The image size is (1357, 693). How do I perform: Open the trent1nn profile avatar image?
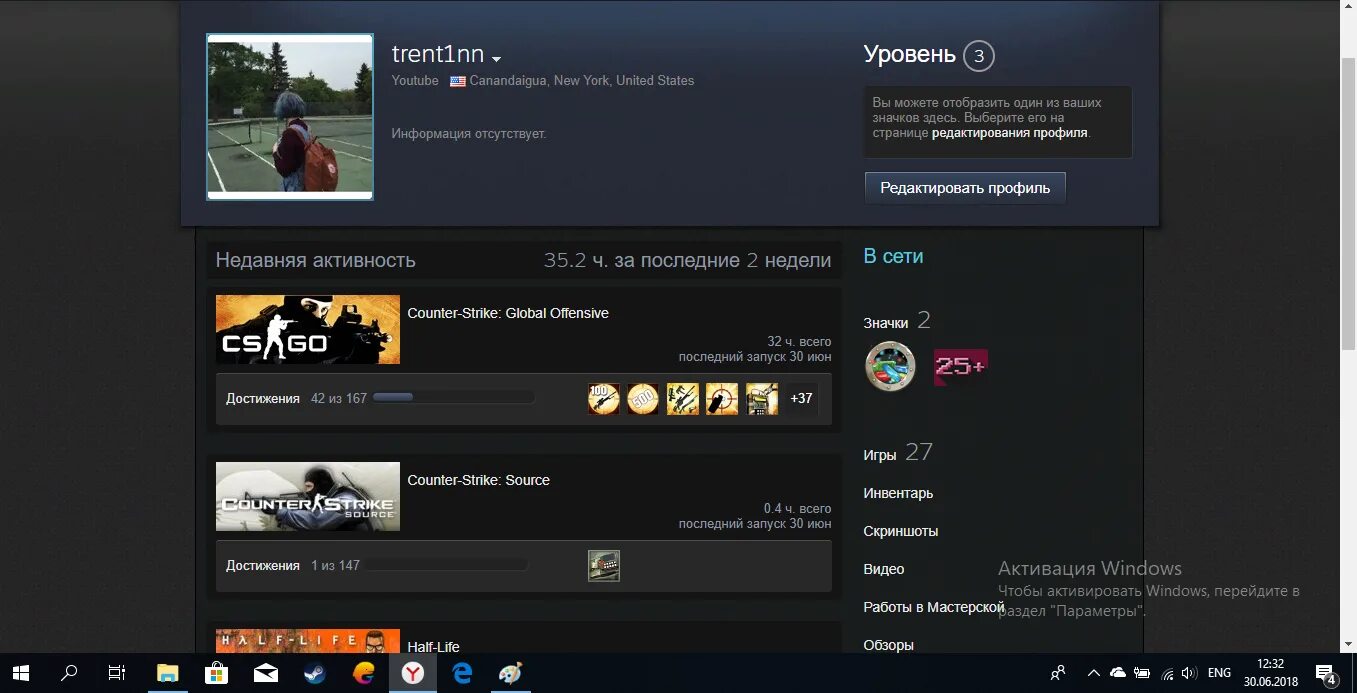(x=290, y=117)
